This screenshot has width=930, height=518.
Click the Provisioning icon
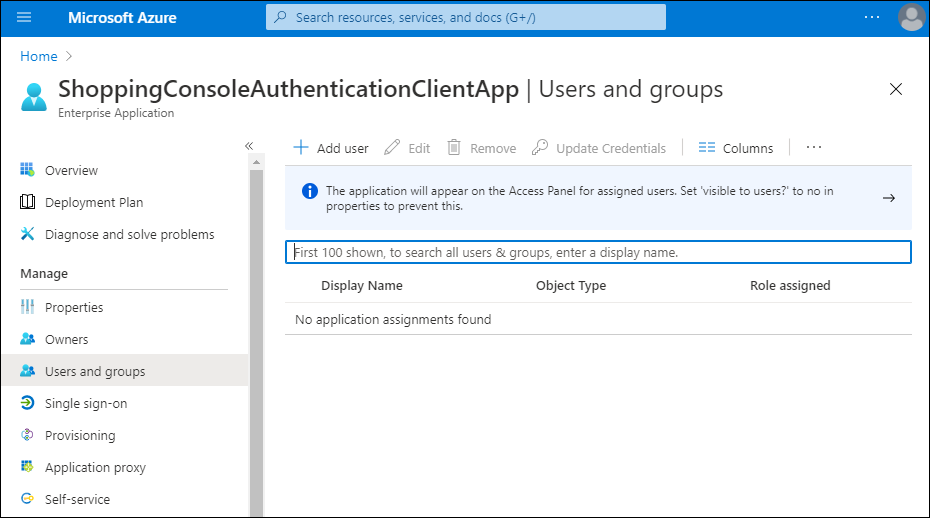tap(28, 435)
